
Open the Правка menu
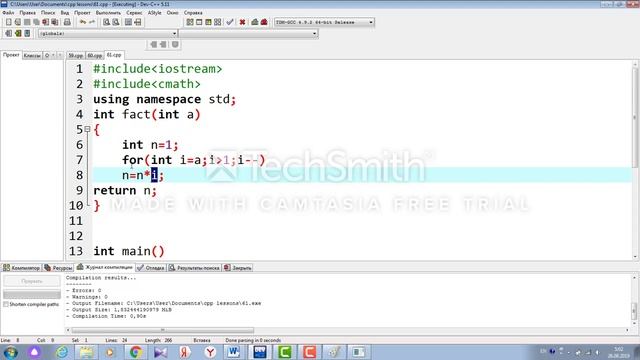click(x=27, y=13)
